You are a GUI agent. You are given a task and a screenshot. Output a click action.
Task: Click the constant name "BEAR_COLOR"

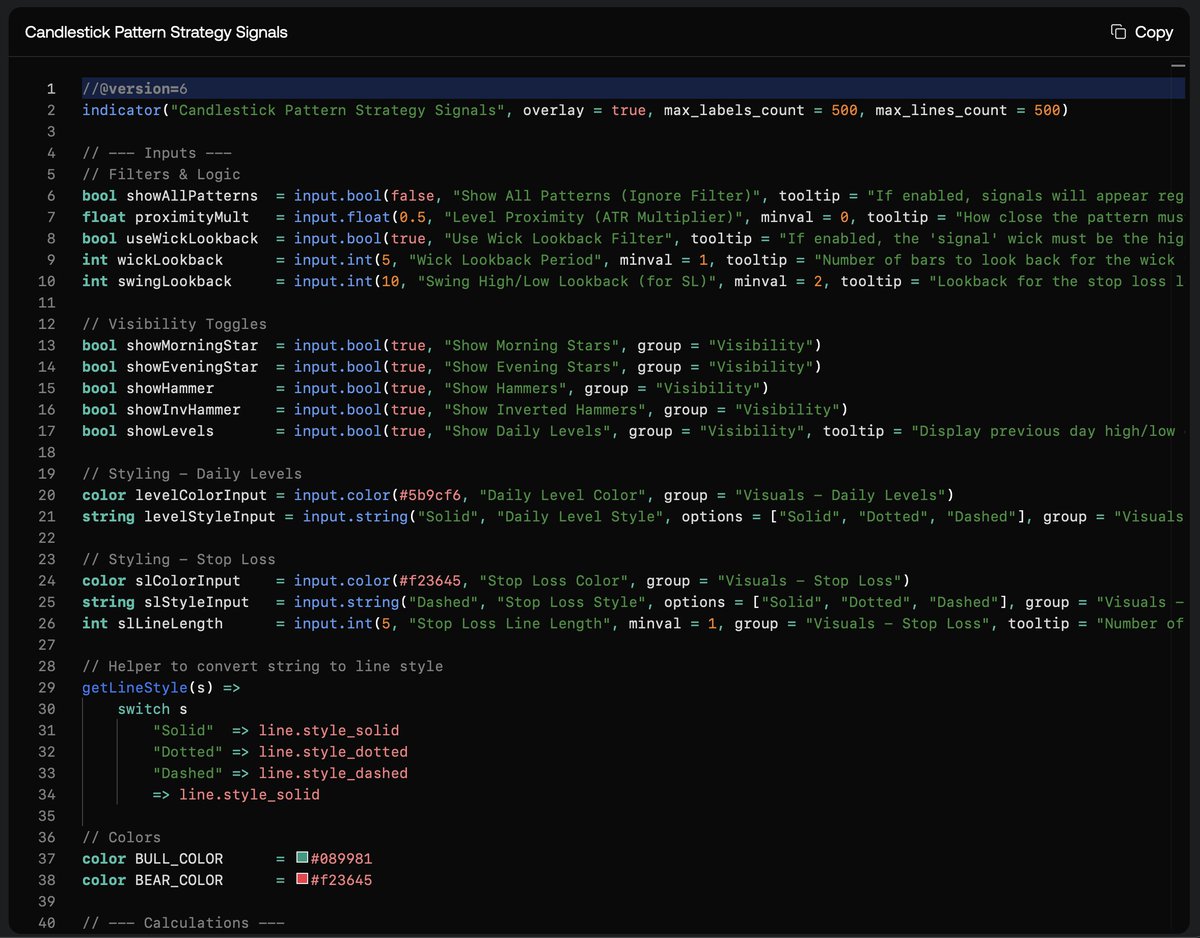(x=179, y=880)
